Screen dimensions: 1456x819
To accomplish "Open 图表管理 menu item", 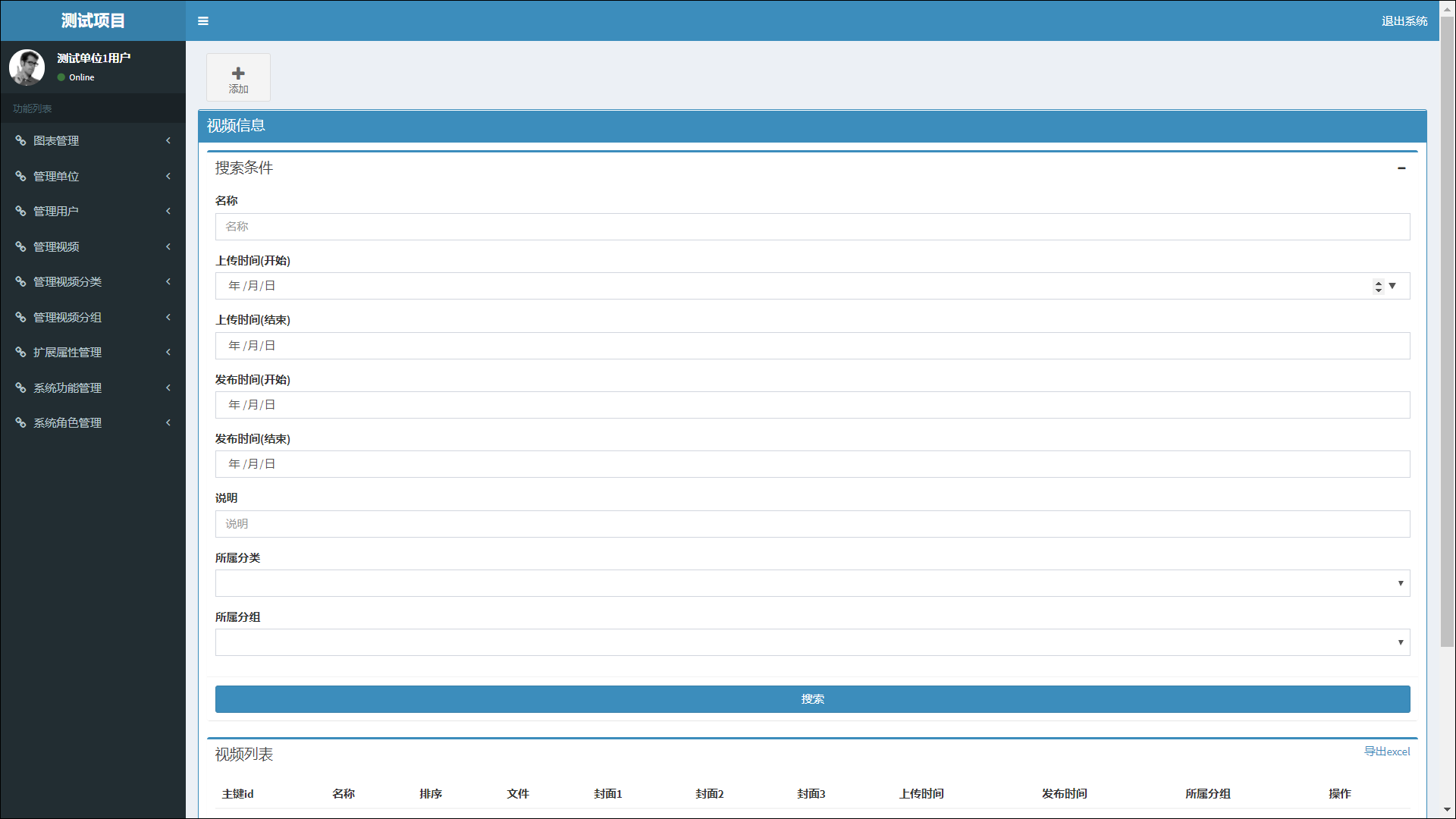I will pyautogui.click(x=93, y=140).
